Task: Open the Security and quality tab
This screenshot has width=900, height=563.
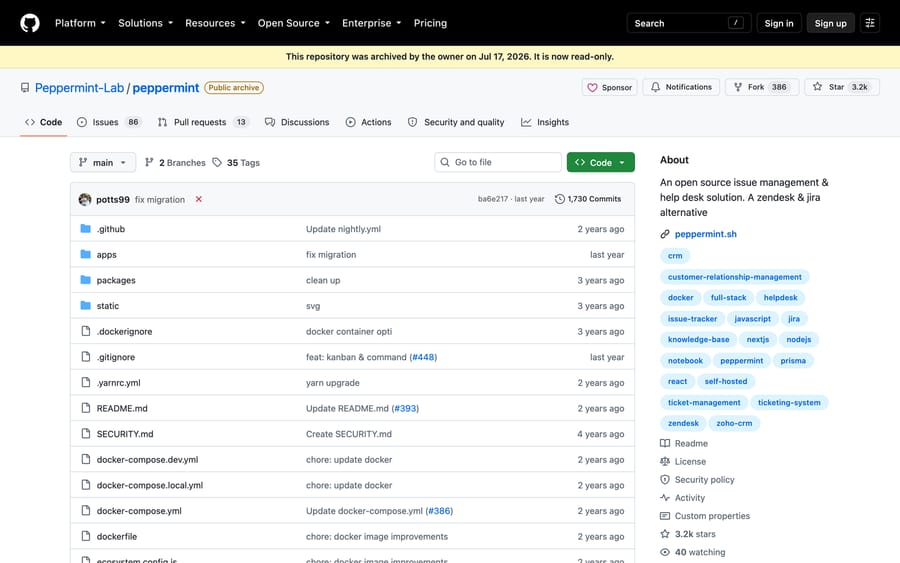Action: [x=456, y=122]
